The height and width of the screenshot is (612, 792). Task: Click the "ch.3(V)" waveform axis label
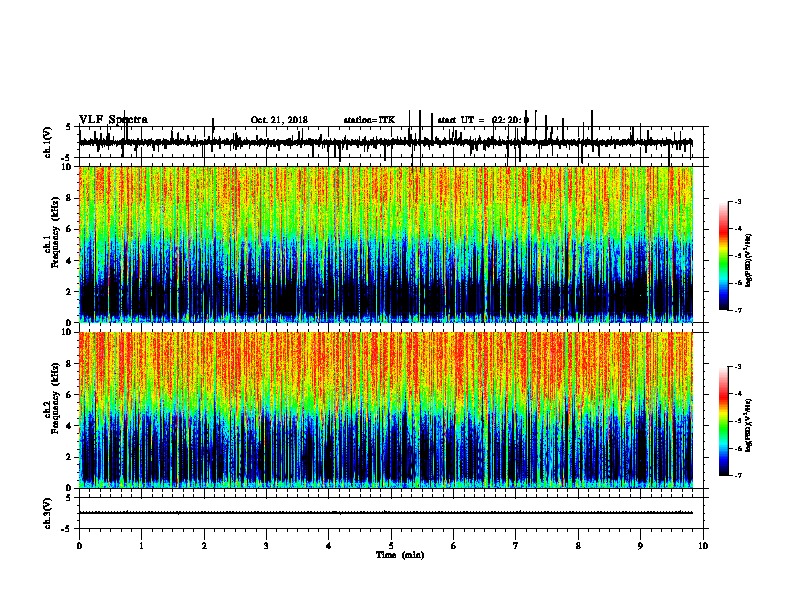[48, 513]
